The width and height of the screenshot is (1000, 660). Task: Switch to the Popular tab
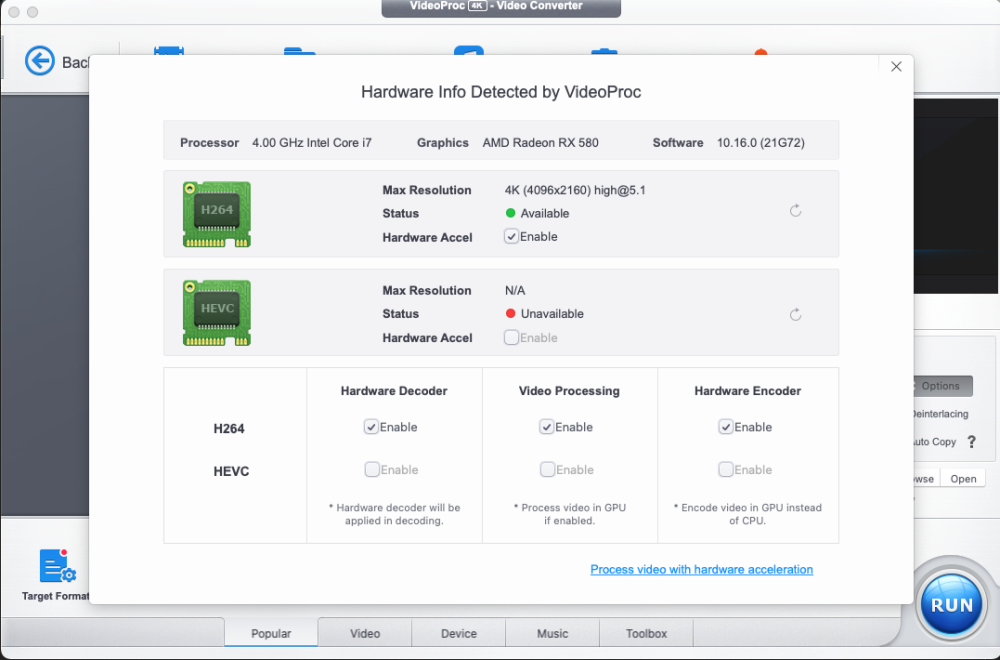271,633
